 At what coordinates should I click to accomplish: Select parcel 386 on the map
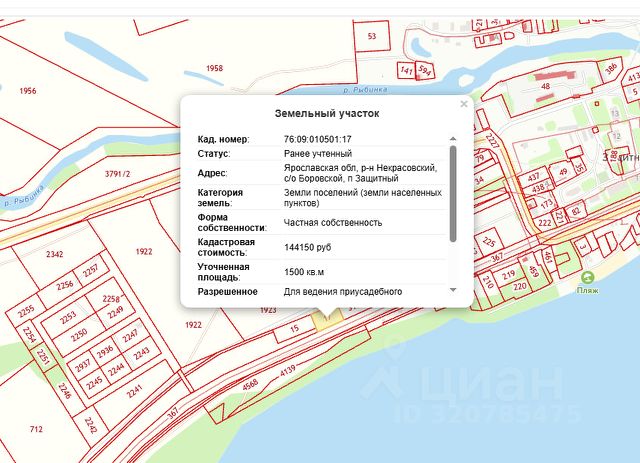click(611, 68)
